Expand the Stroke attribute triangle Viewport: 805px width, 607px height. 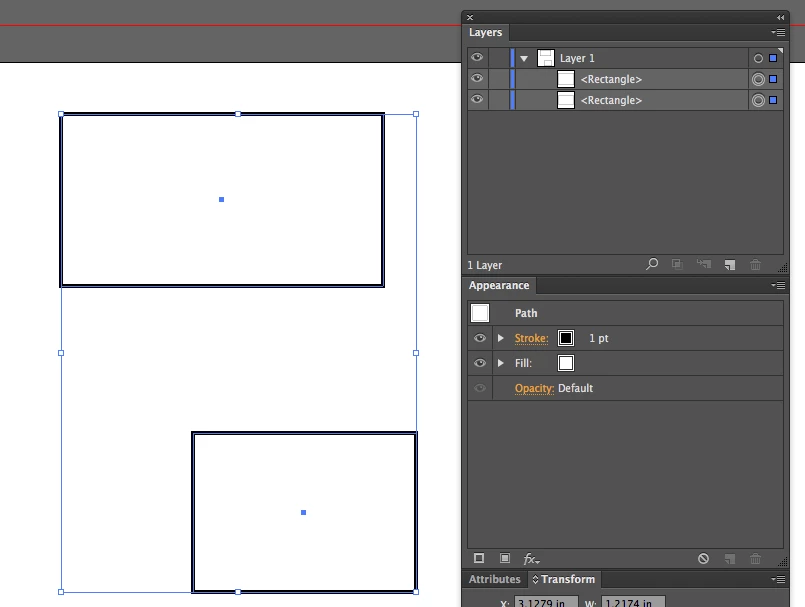[x=501, y=338]
